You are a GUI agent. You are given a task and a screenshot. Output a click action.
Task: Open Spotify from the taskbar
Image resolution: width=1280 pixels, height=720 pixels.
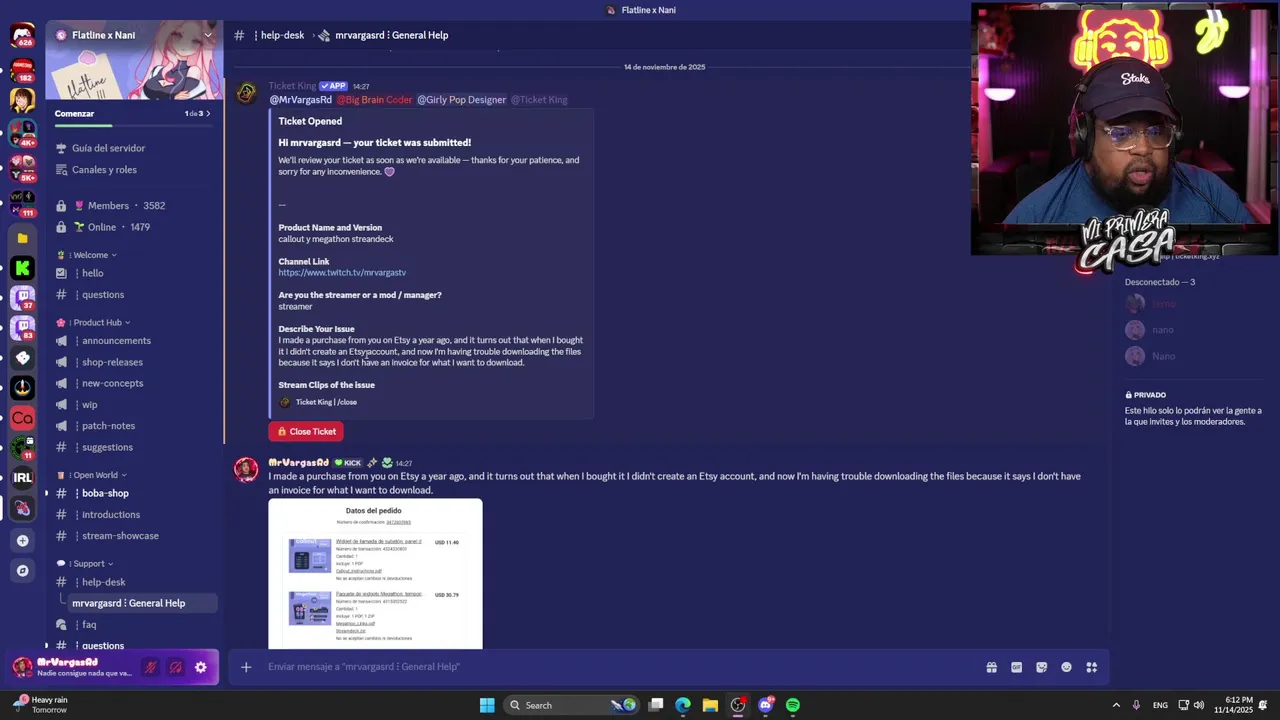pos(793,705)
